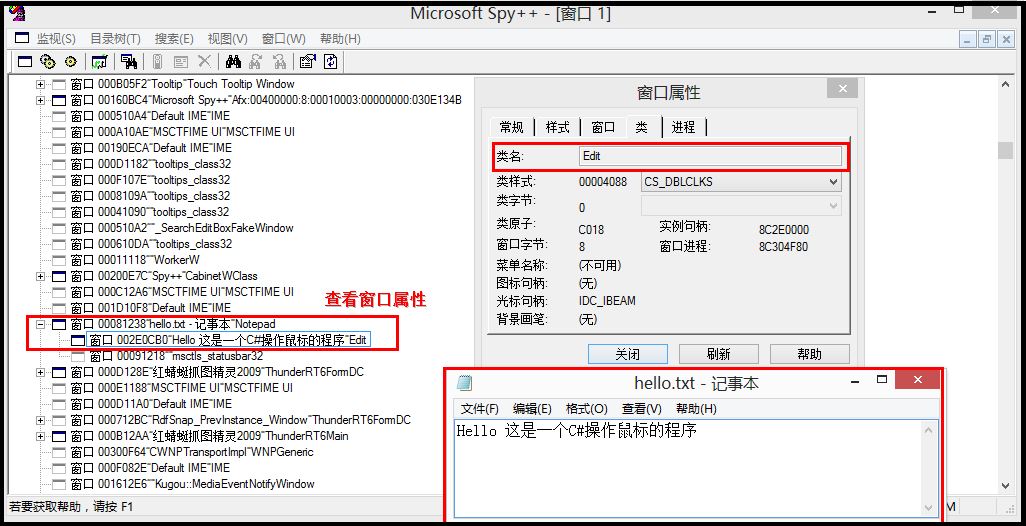Open the Spy++ 帮助(H) menu
Viewport: 1026px width, 526px height.
click(340, 39)
